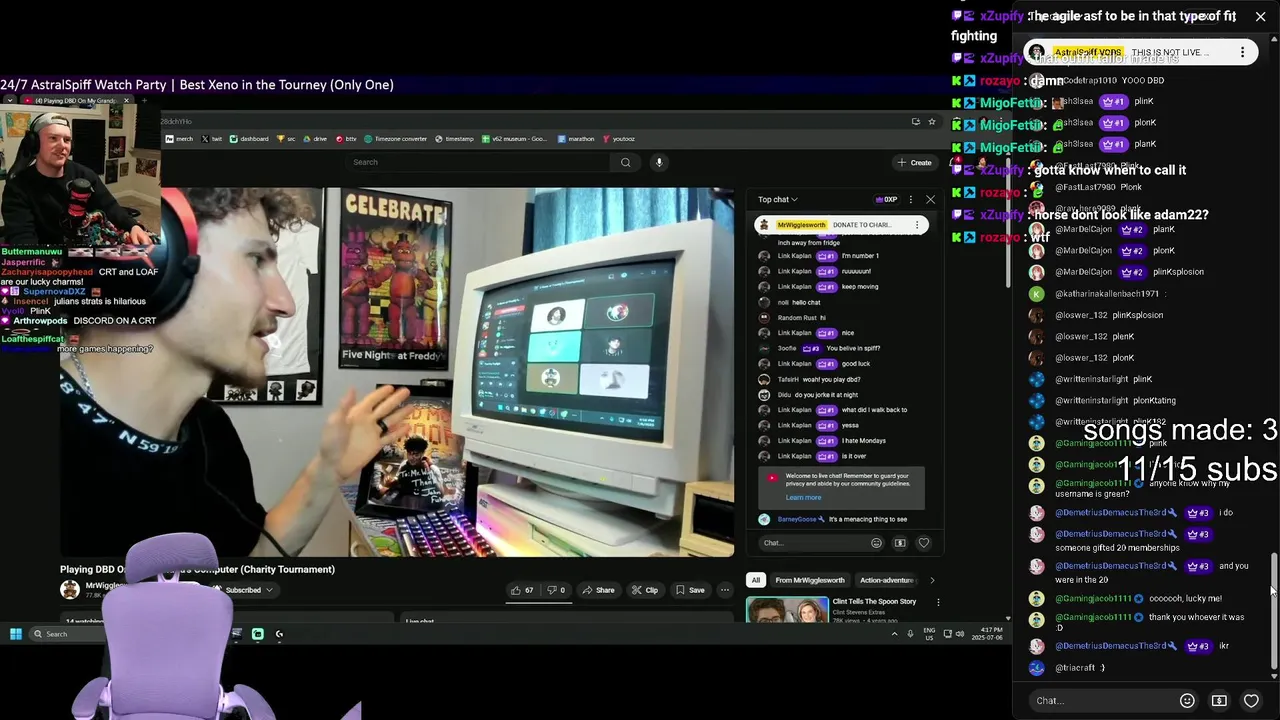Click the YouTube search field

[x=480, y=162]
